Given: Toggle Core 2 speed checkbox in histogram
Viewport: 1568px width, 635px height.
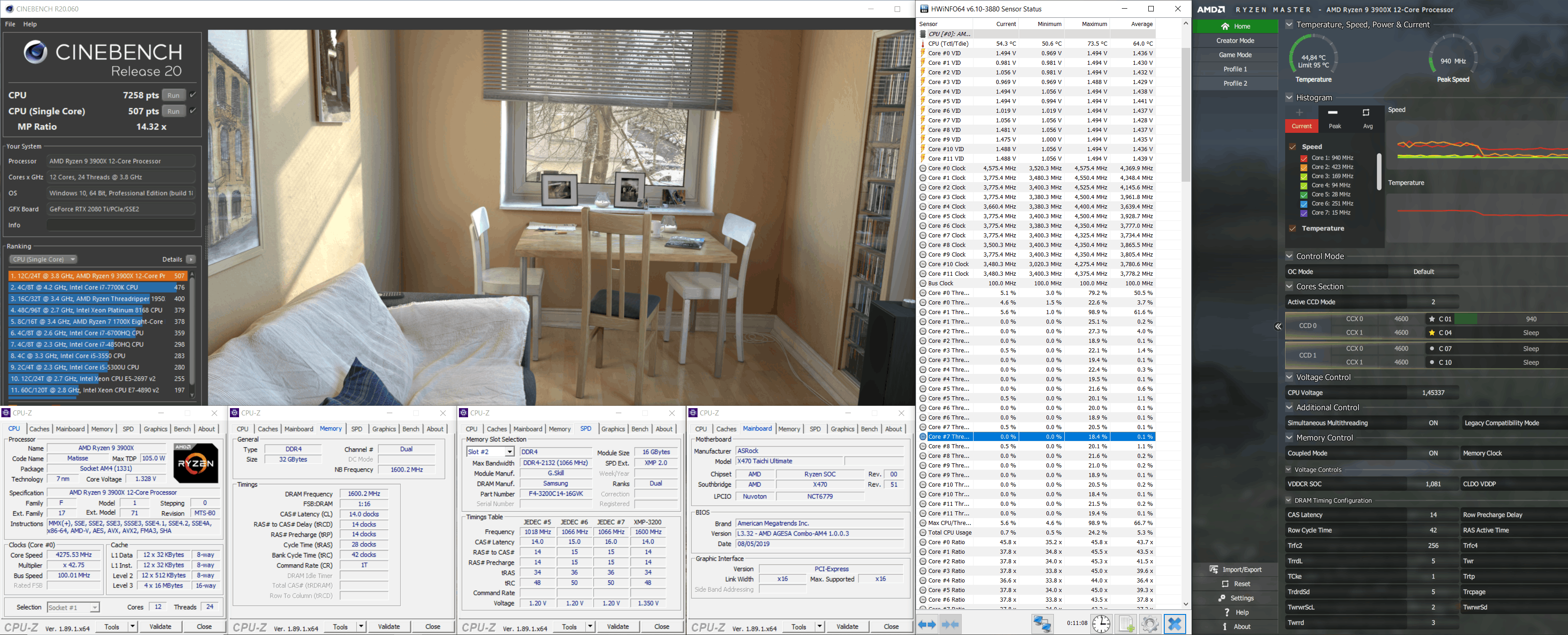Looking at the screenshot, I should click(x=1304, y=167).
